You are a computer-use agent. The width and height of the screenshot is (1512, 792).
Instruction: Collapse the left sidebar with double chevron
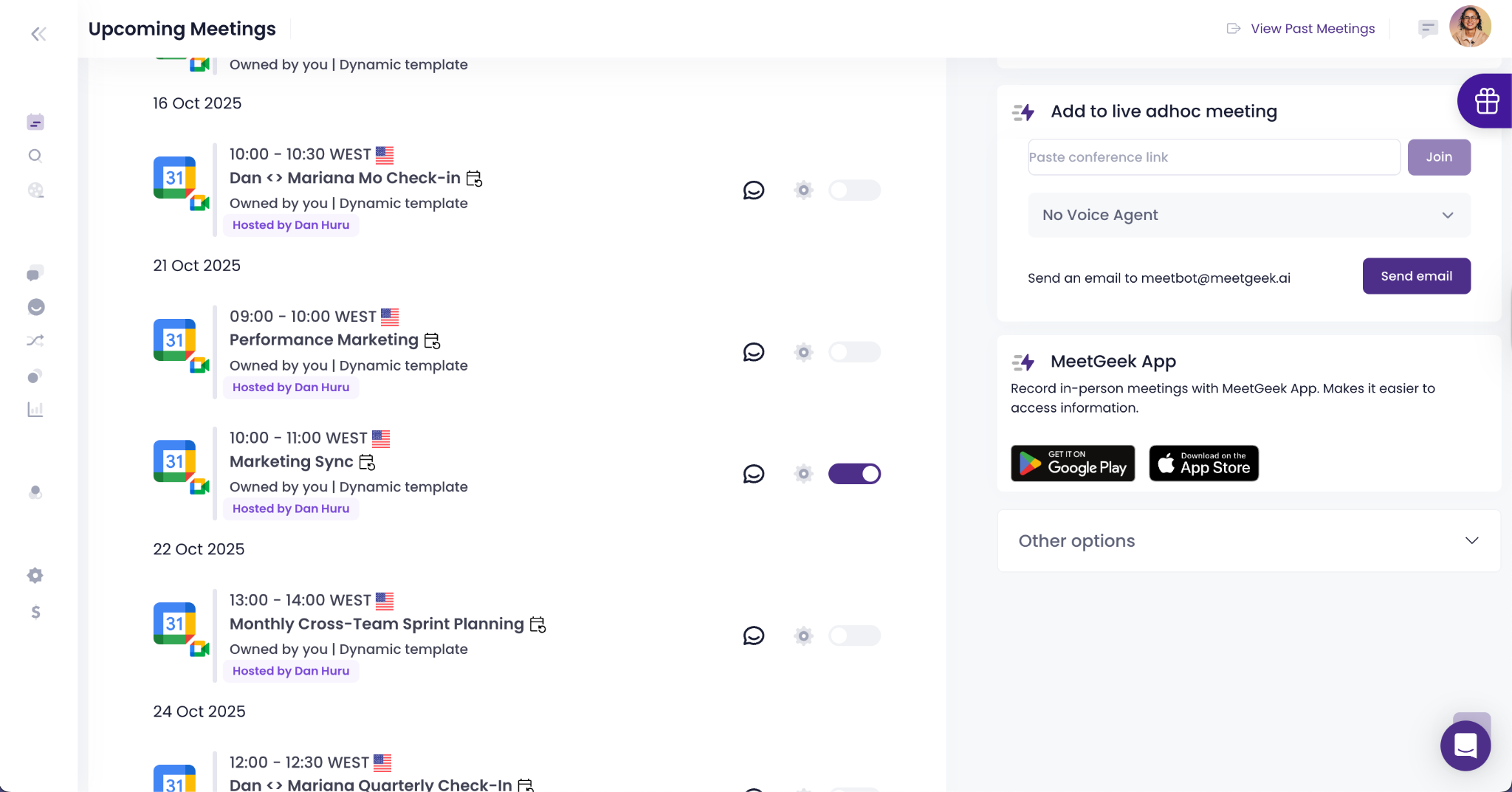tap(38, 34)
